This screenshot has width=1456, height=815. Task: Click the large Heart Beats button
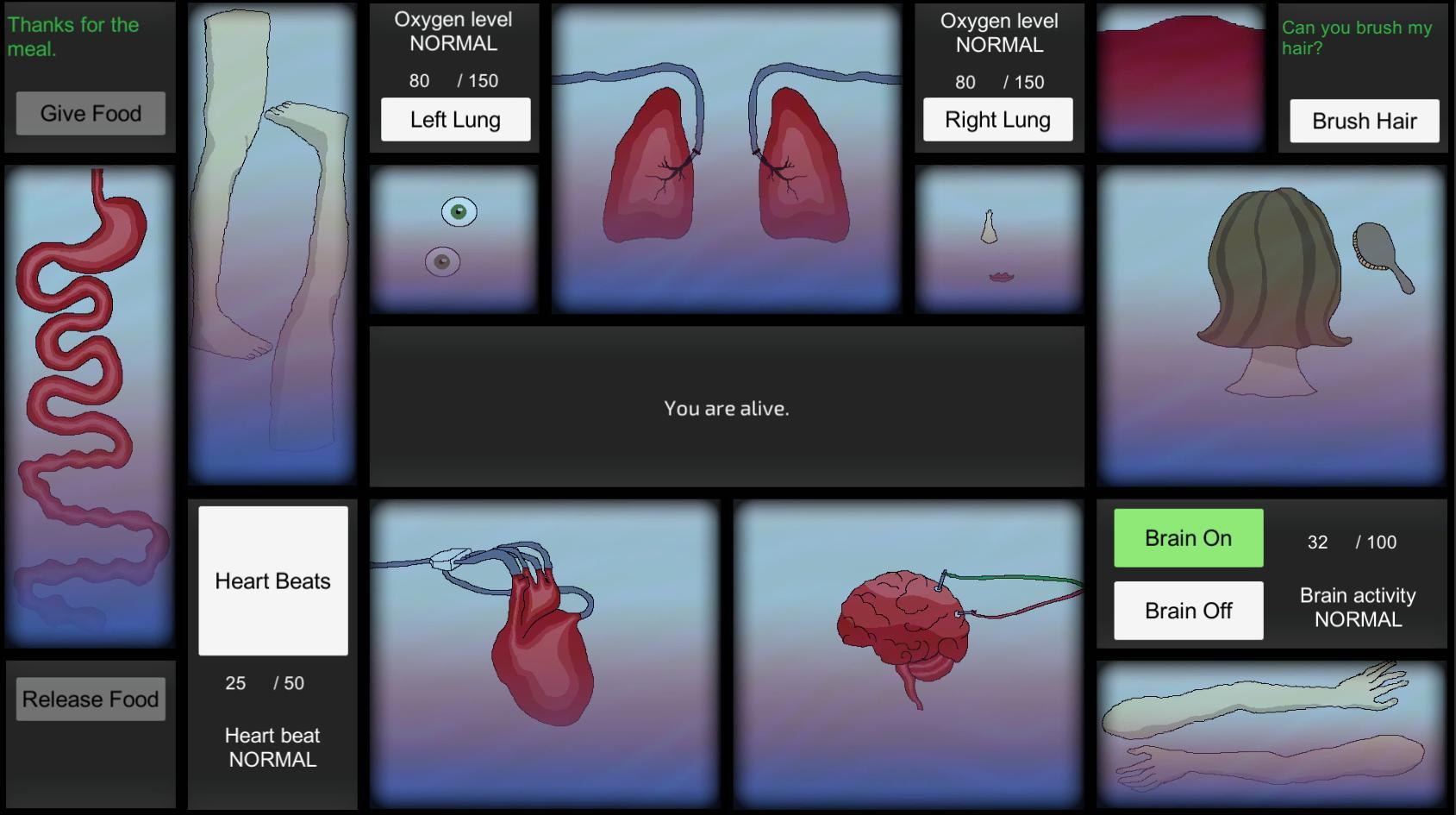[272, 580]
